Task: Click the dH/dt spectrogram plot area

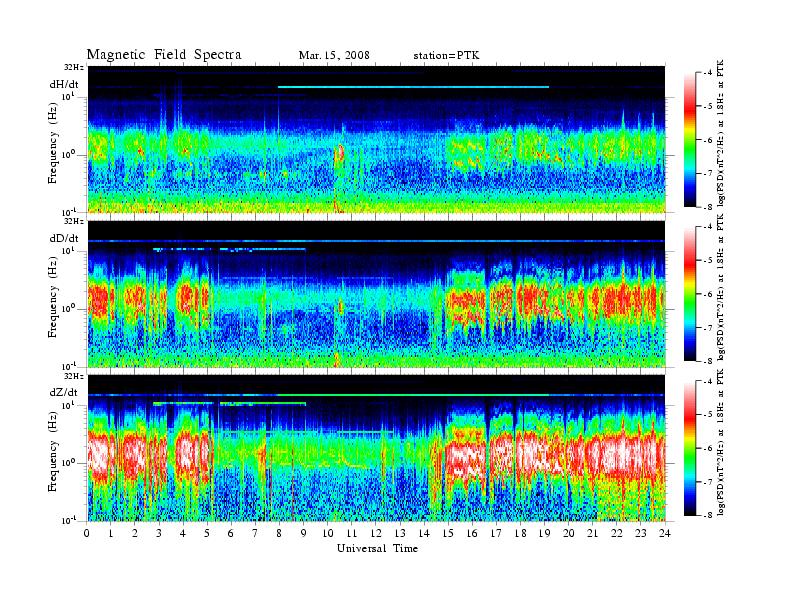Action: [377, 139]
